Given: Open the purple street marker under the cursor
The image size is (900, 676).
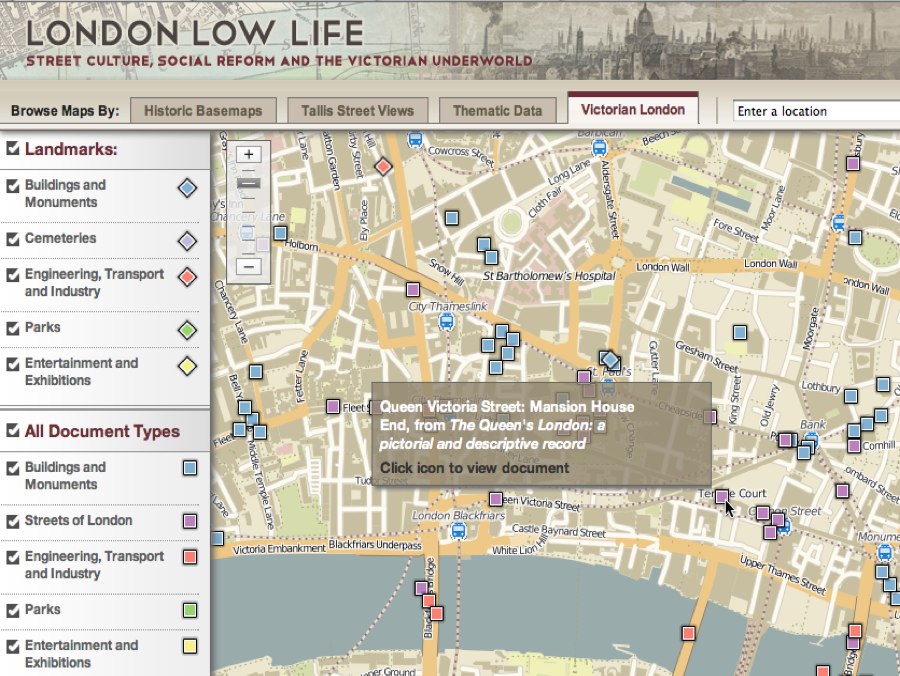Looking at the screenshot, I should click(x=721, y=496).
